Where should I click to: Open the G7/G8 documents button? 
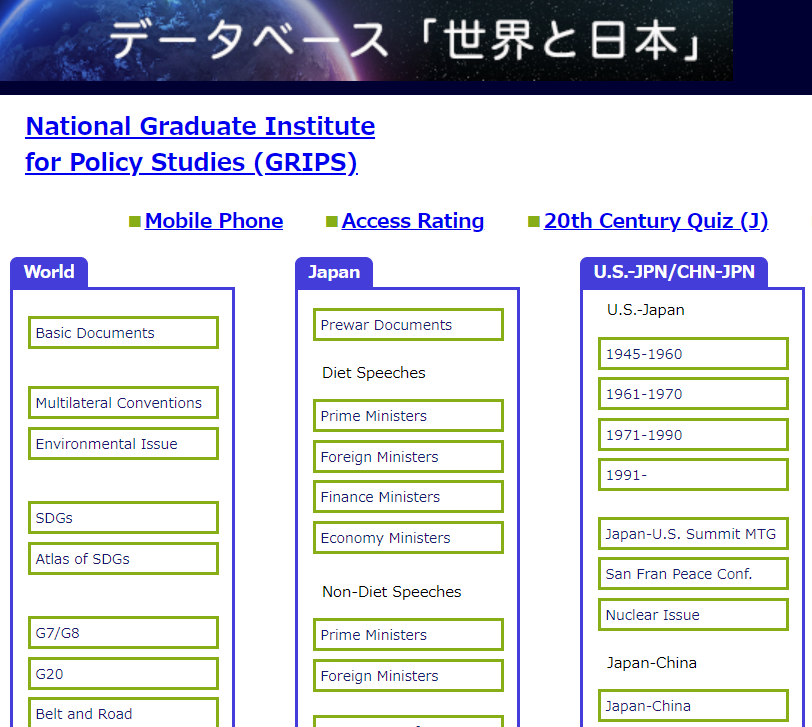point(123,633)
